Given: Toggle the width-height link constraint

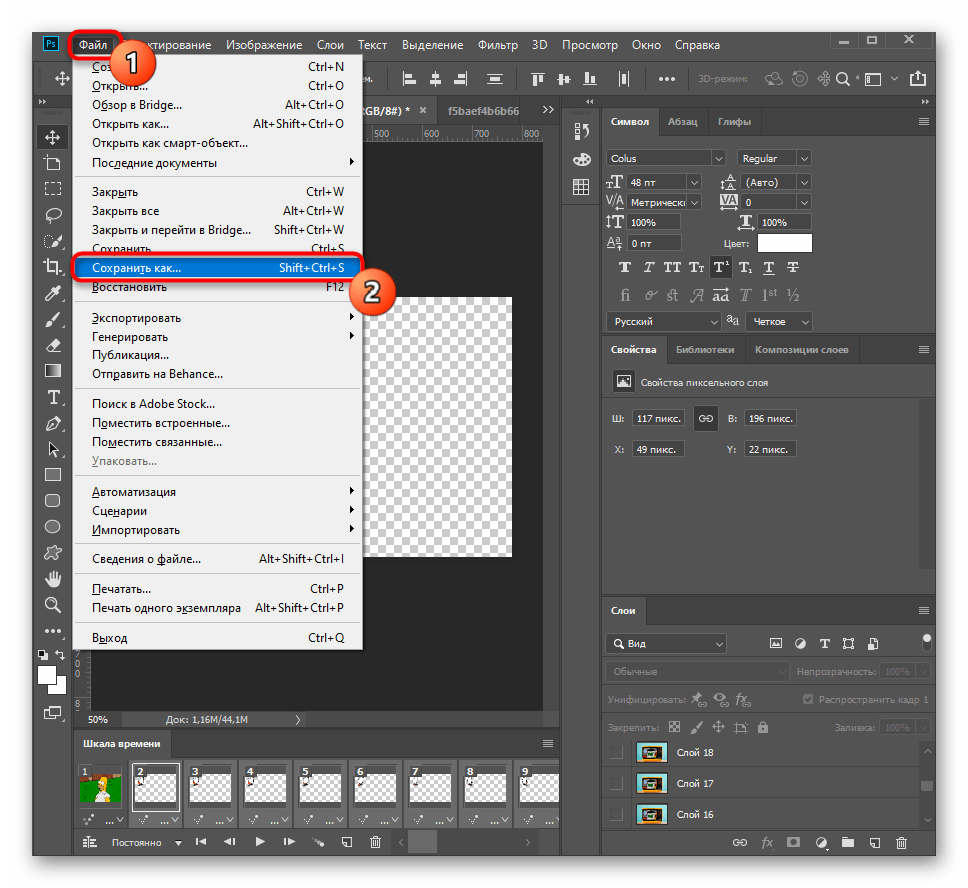Looking at the screenshot, I should pyautogui.click(x=706, y=418).
